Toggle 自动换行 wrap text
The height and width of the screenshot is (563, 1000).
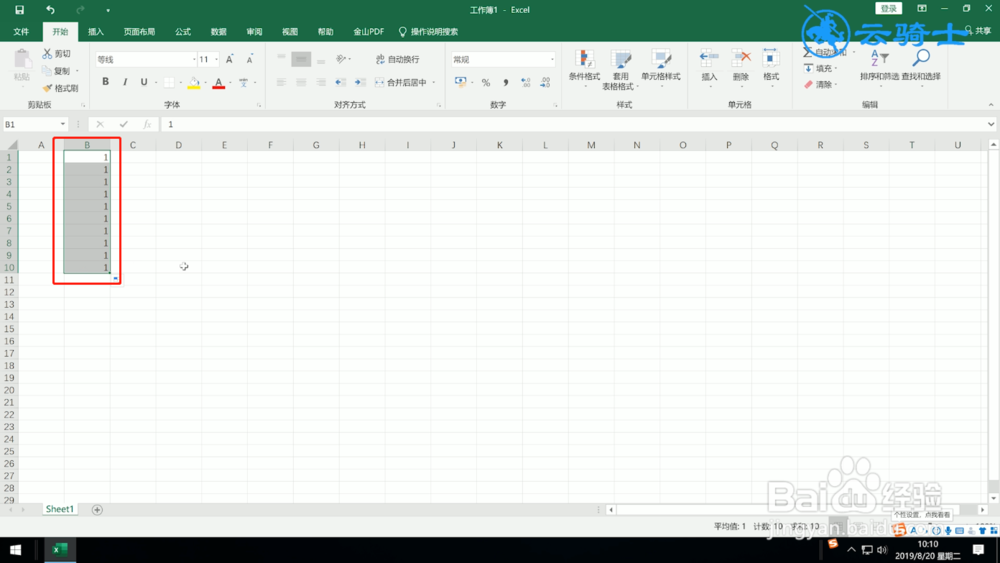(397, 59)
